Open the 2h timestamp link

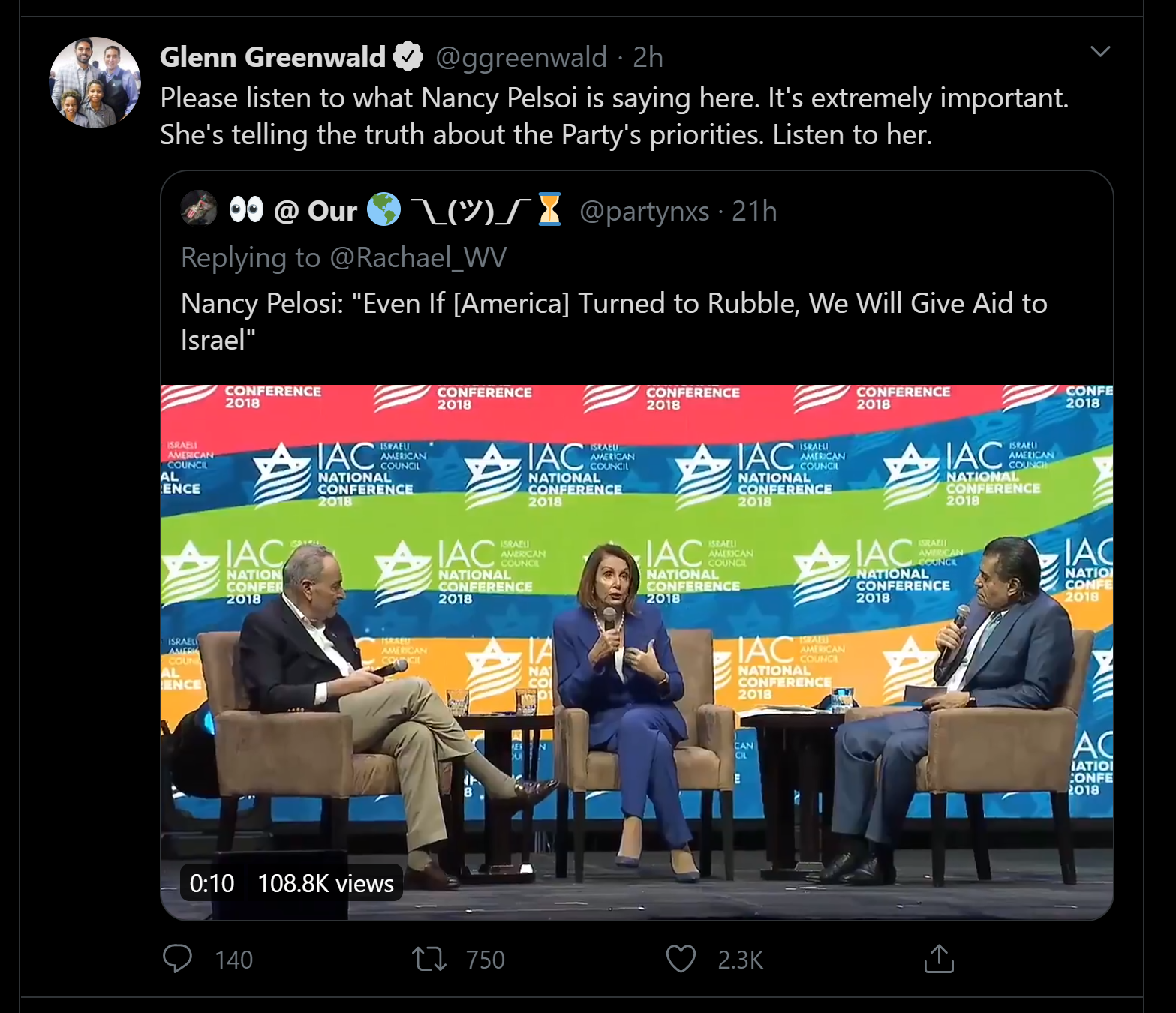click(648, 57)
